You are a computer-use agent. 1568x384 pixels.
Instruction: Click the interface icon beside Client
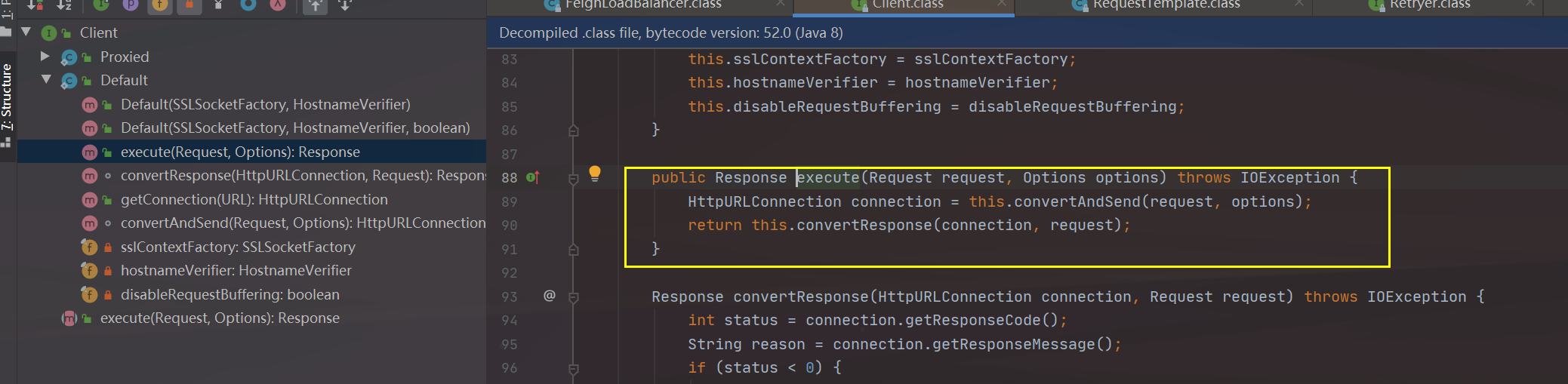click(49, 33)
